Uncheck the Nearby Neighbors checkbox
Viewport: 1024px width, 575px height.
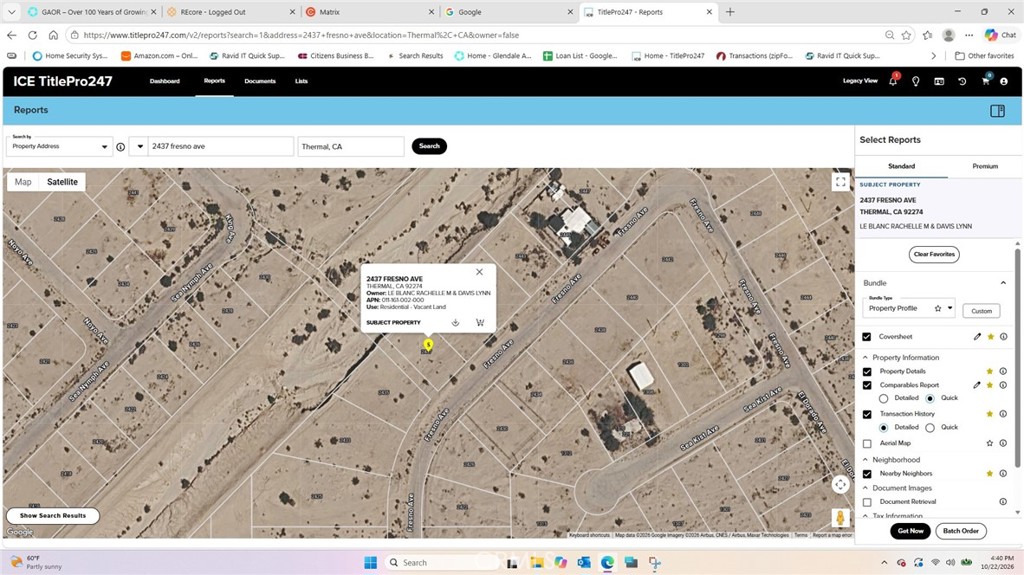pos(867,474)
